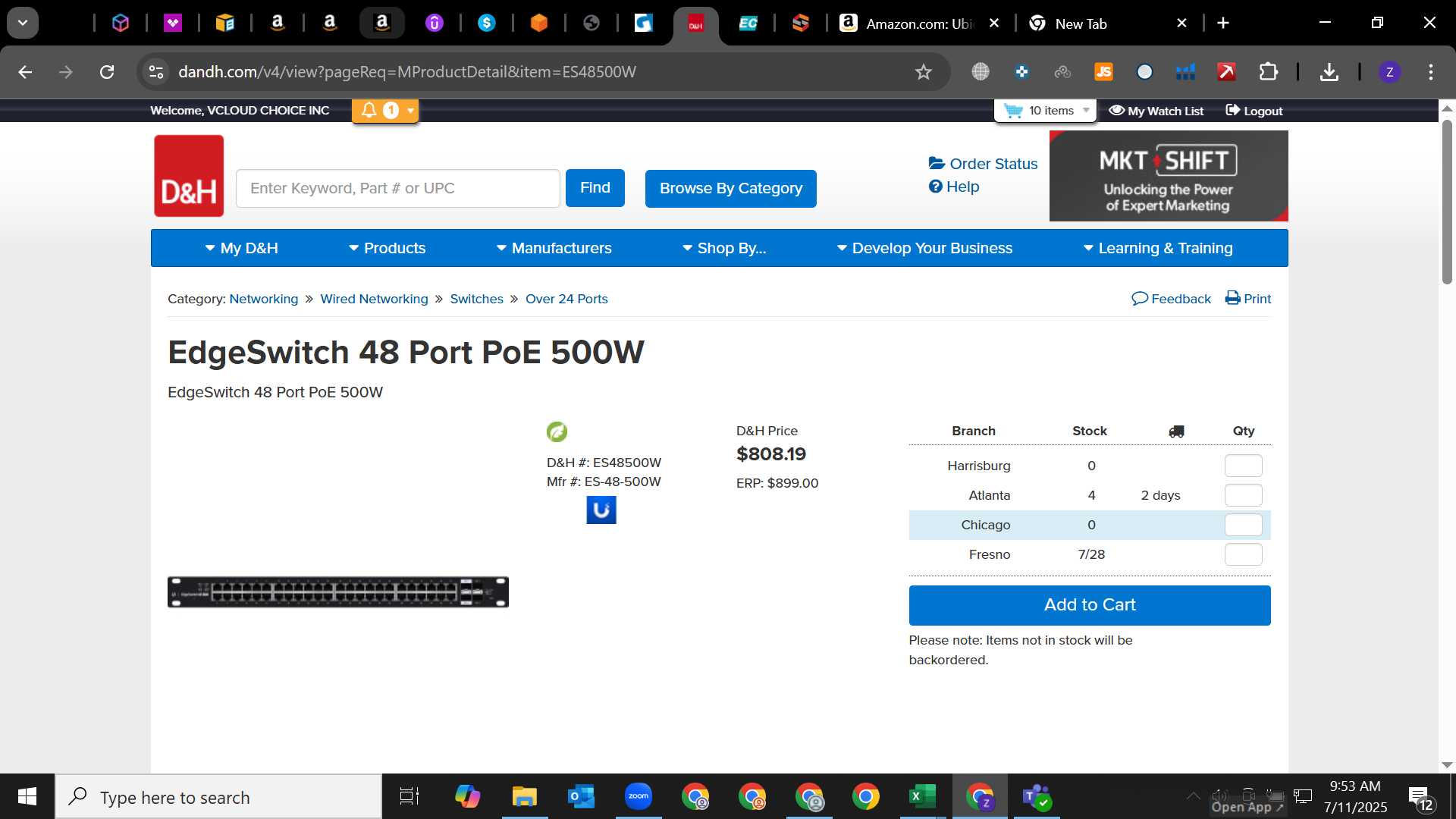Bookmark this page with the star icon
This screenshot has height=819, width=1456.
pyautogui.click(x=923, y=72)
